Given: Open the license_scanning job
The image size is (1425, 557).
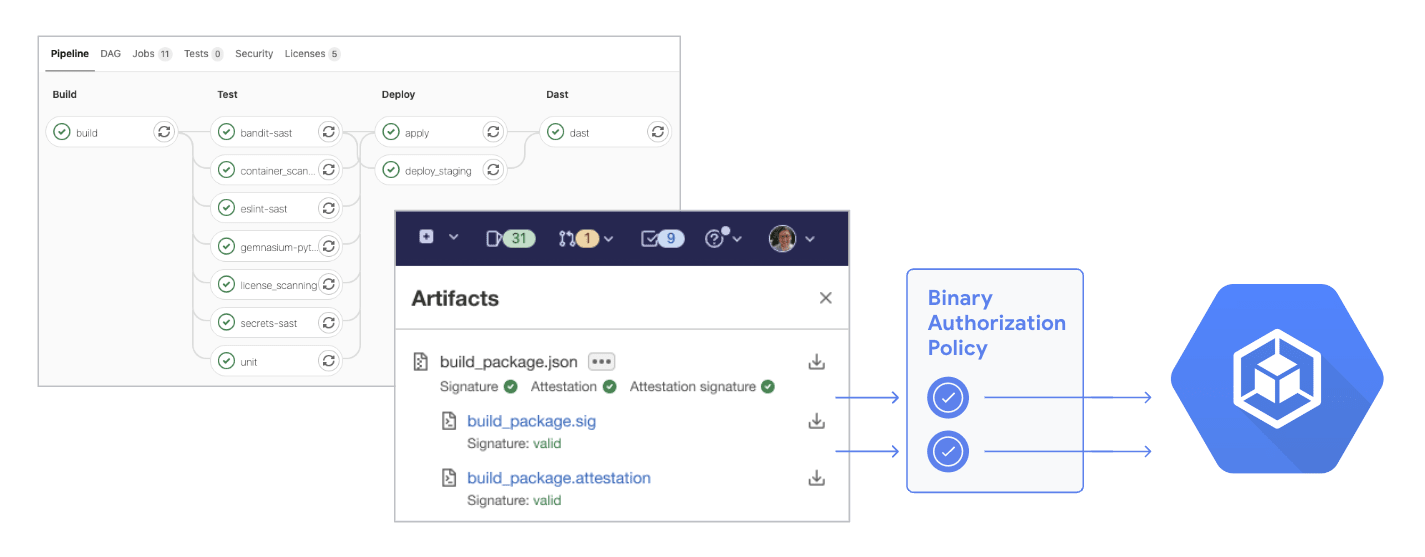Looking at the screenshot, I should point(278,285).
